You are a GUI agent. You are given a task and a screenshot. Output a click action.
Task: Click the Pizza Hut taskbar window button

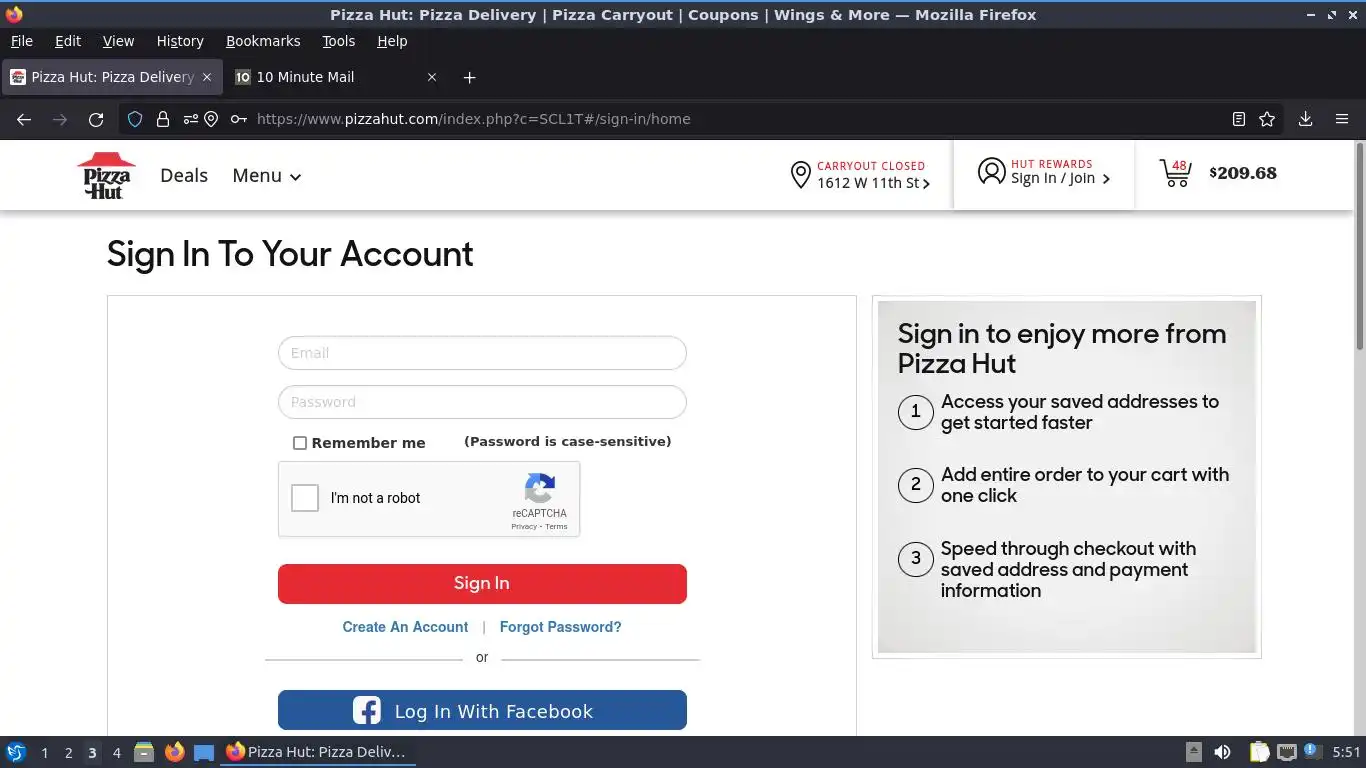318,752
